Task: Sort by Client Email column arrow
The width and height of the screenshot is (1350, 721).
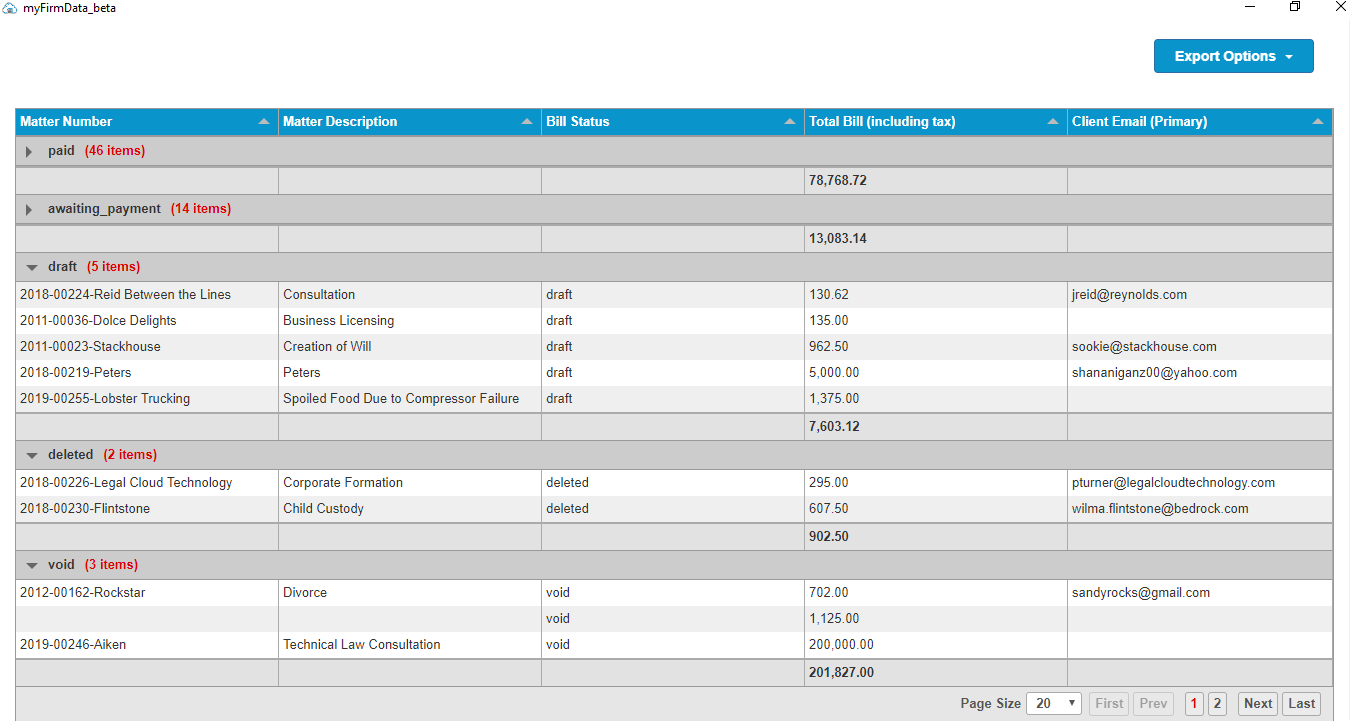Action: click(1318, 122)
